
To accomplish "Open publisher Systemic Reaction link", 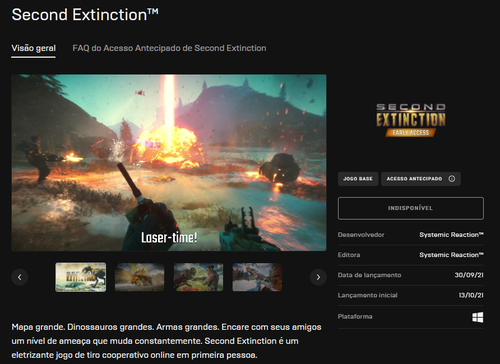I will click(x=451, y=255).
